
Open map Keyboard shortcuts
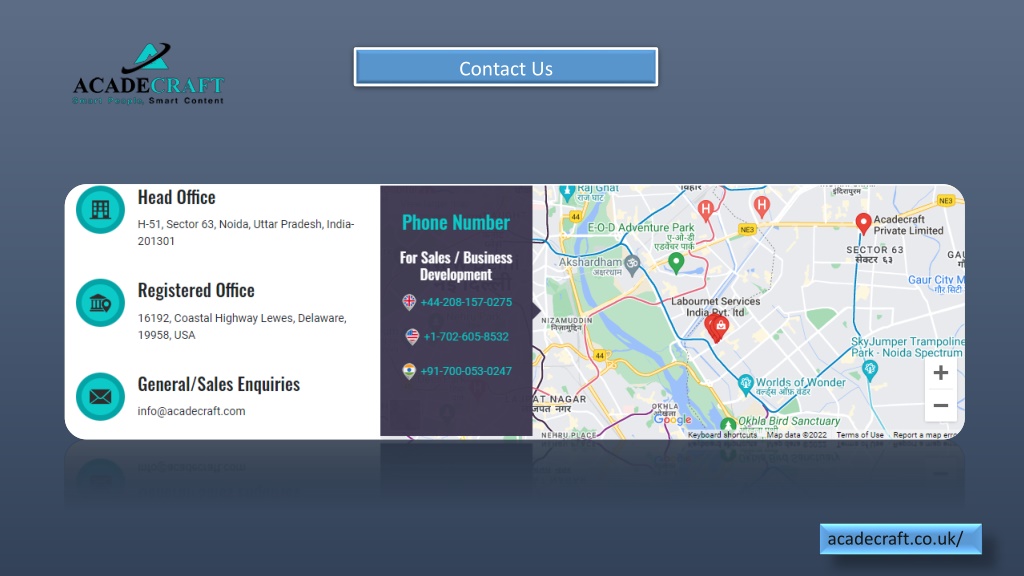[722, 435]
